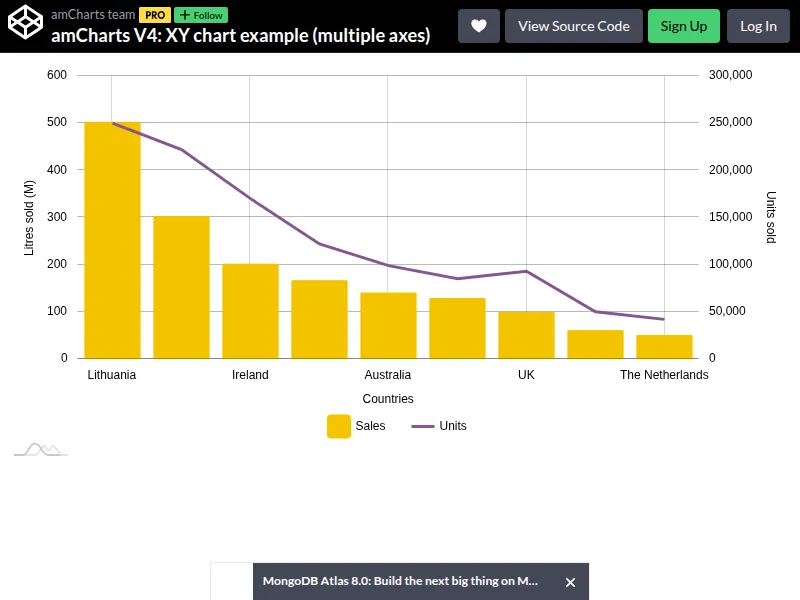Click the yellow Sales color swatch in the legend
The width and height of the screenshot is (800, 600).
[339, 425]
